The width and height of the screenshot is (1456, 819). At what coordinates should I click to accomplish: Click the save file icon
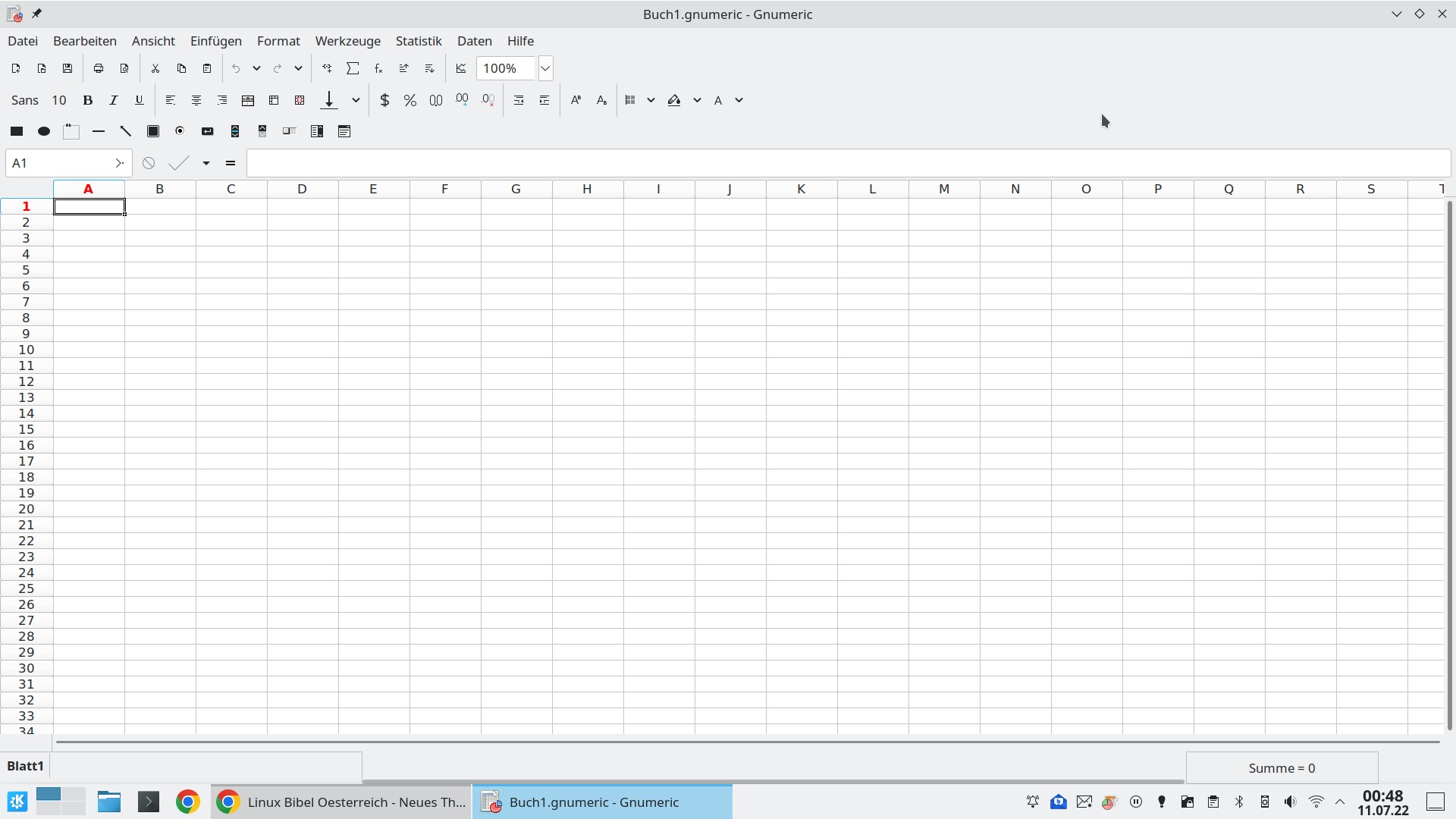(67, 68)
